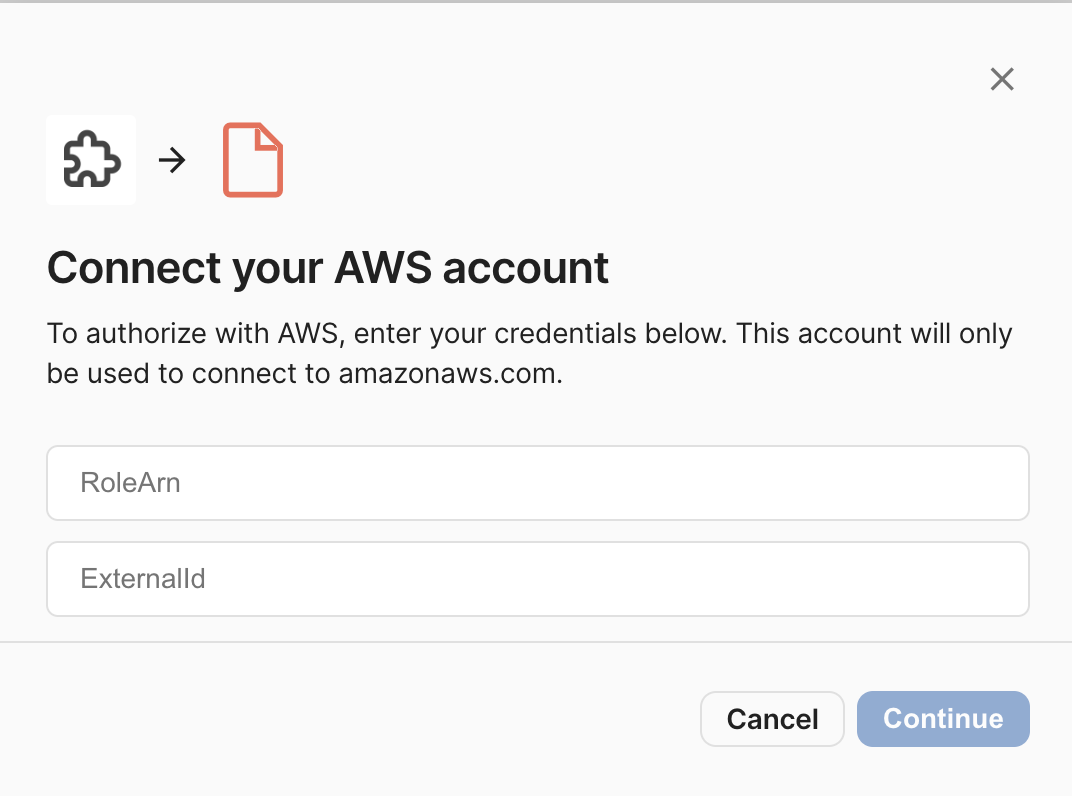1072x796 pixels.
Task: Click the puzzle icon on the white tile
Action: click(x=90, y=160)
